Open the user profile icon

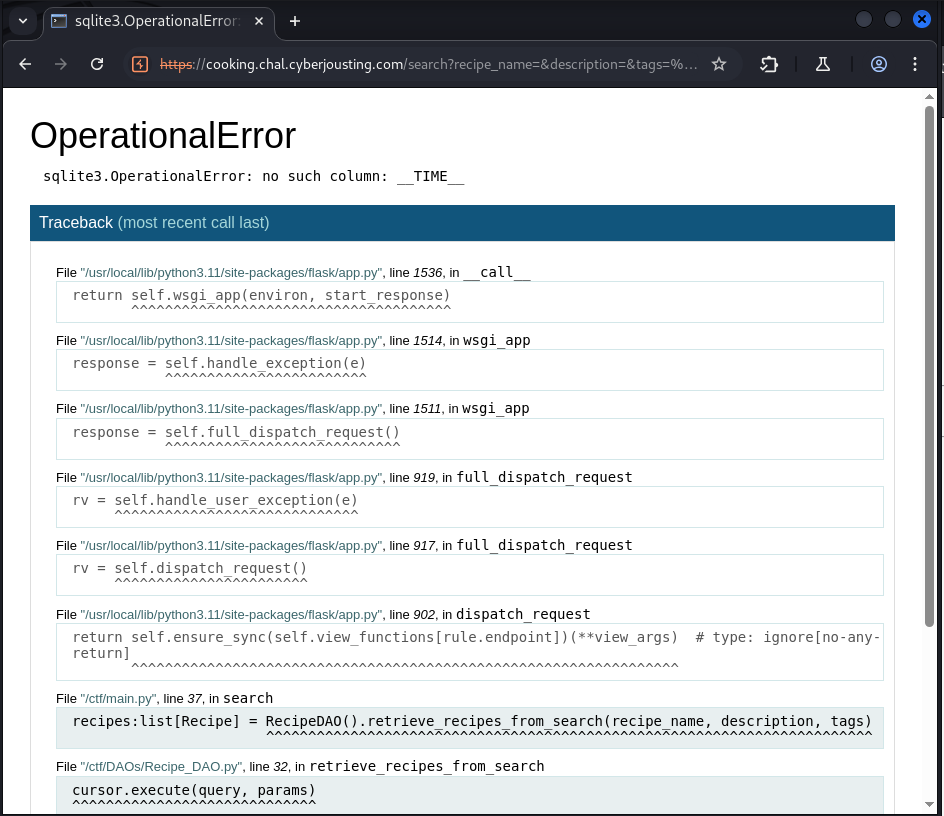tap(879, 64)
